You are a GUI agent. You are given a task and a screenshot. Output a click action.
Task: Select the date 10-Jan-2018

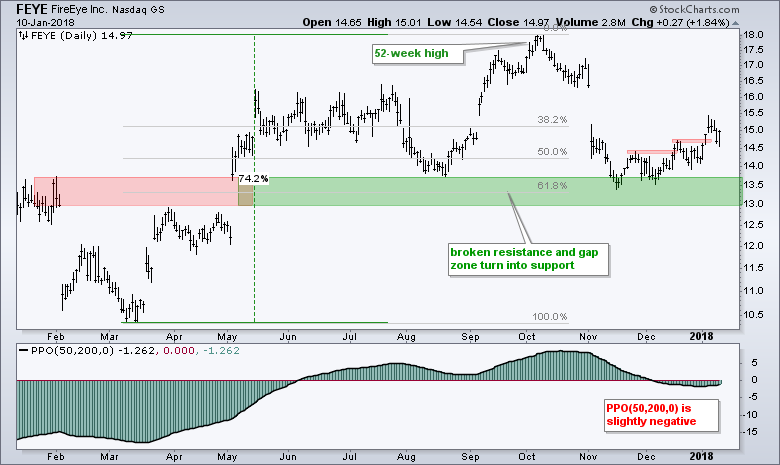(45, 22)
